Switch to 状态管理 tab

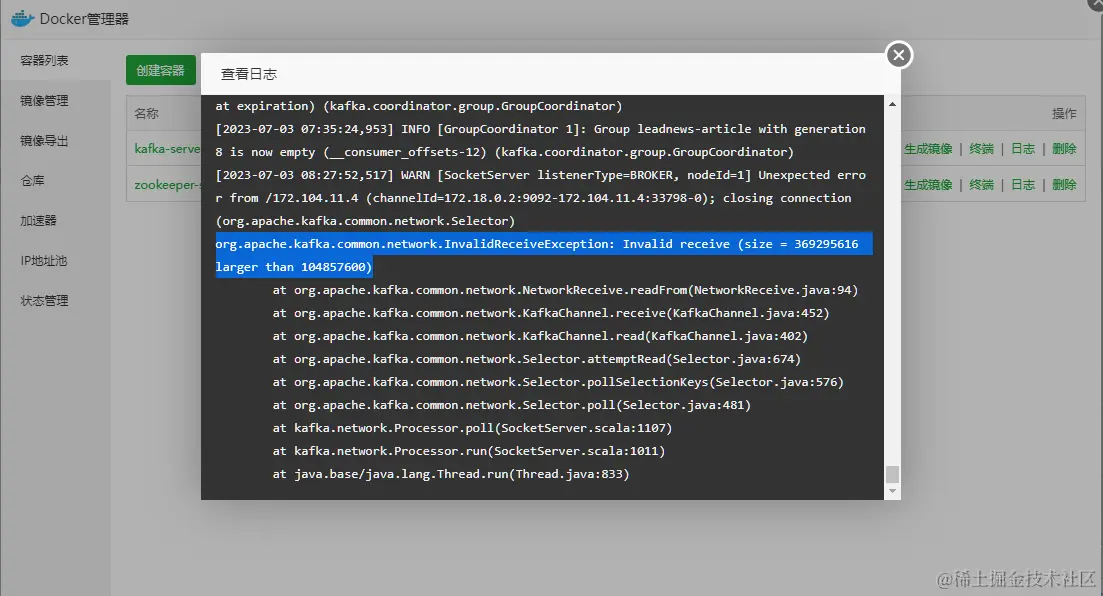[45, 301]
